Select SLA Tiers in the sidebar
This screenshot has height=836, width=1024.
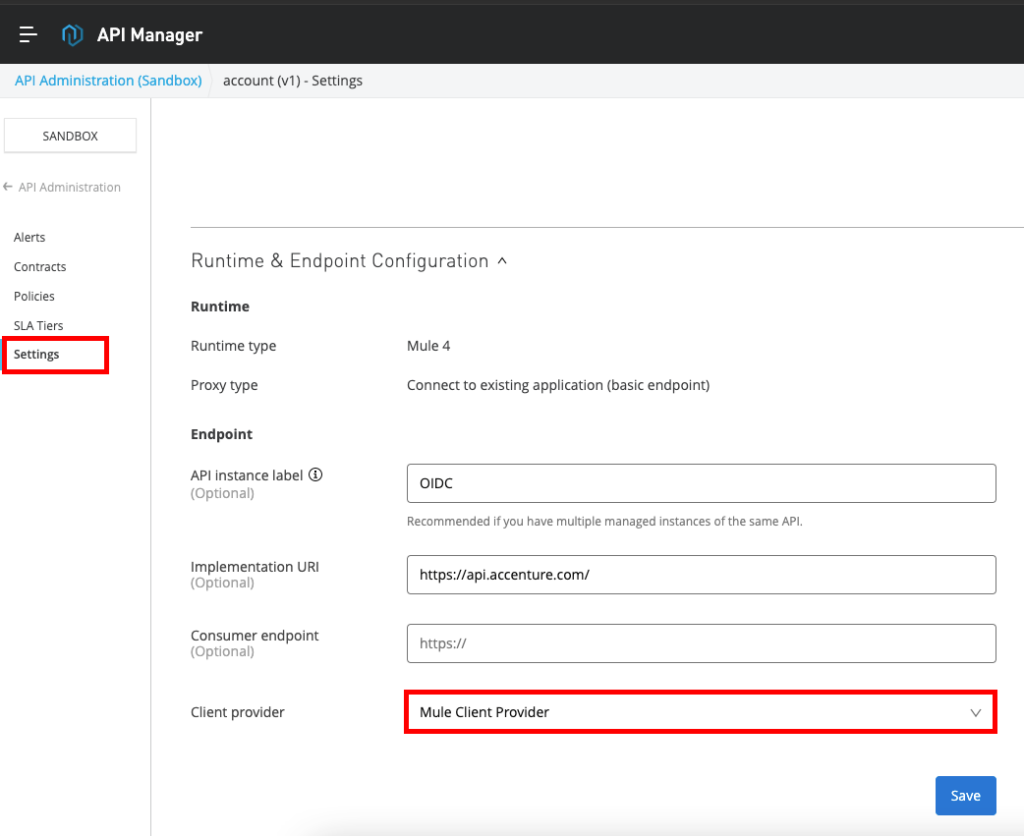pyautogui.click(x=38, y=325)
